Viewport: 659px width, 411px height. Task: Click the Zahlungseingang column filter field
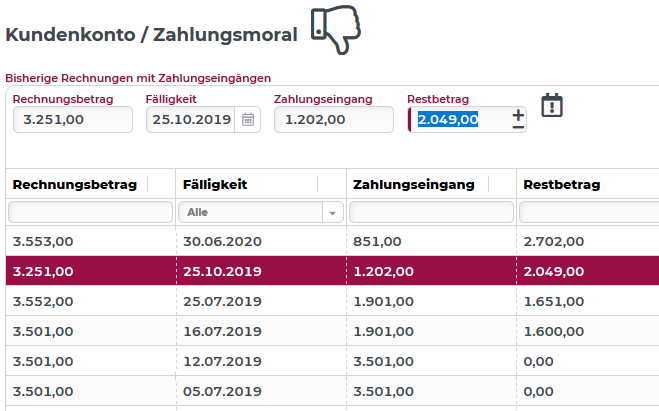point(431,212)
